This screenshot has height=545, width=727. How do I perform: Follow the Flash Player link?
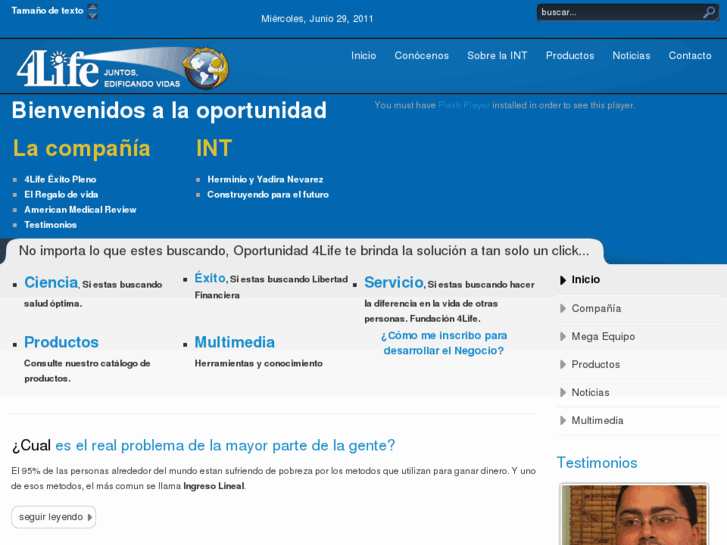pyautogui.click(x=464, y=105)
